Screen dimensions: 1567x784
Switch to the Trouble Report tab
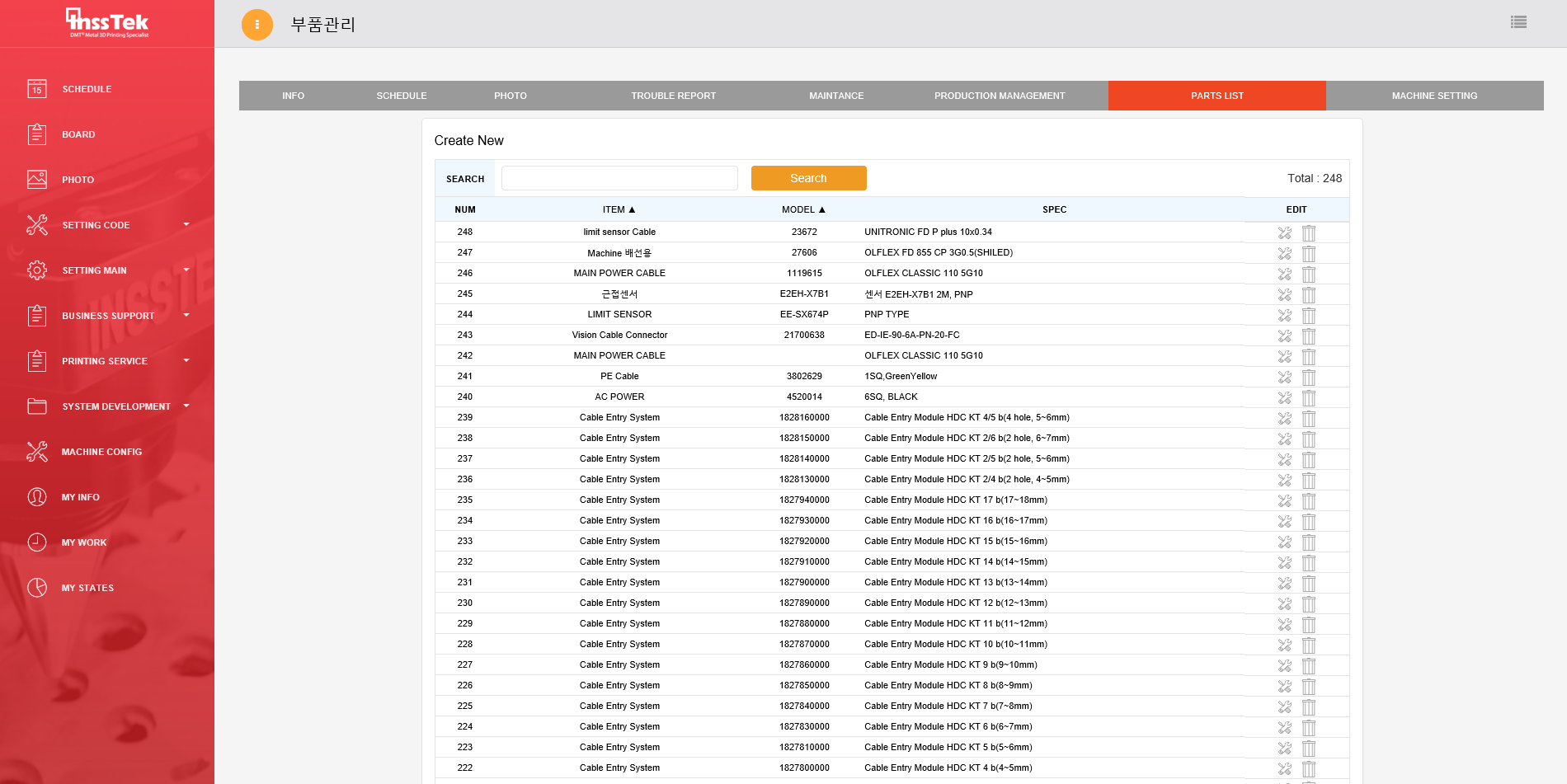(x=673, y=96)
